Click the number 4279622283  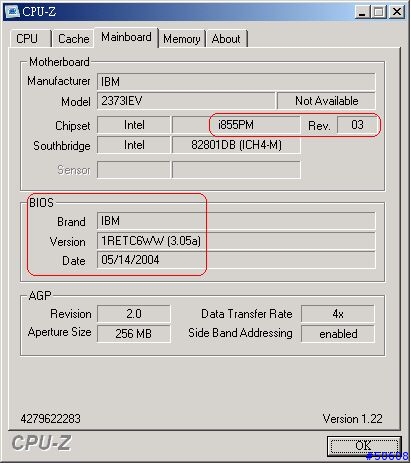click(x=50, y=419)
